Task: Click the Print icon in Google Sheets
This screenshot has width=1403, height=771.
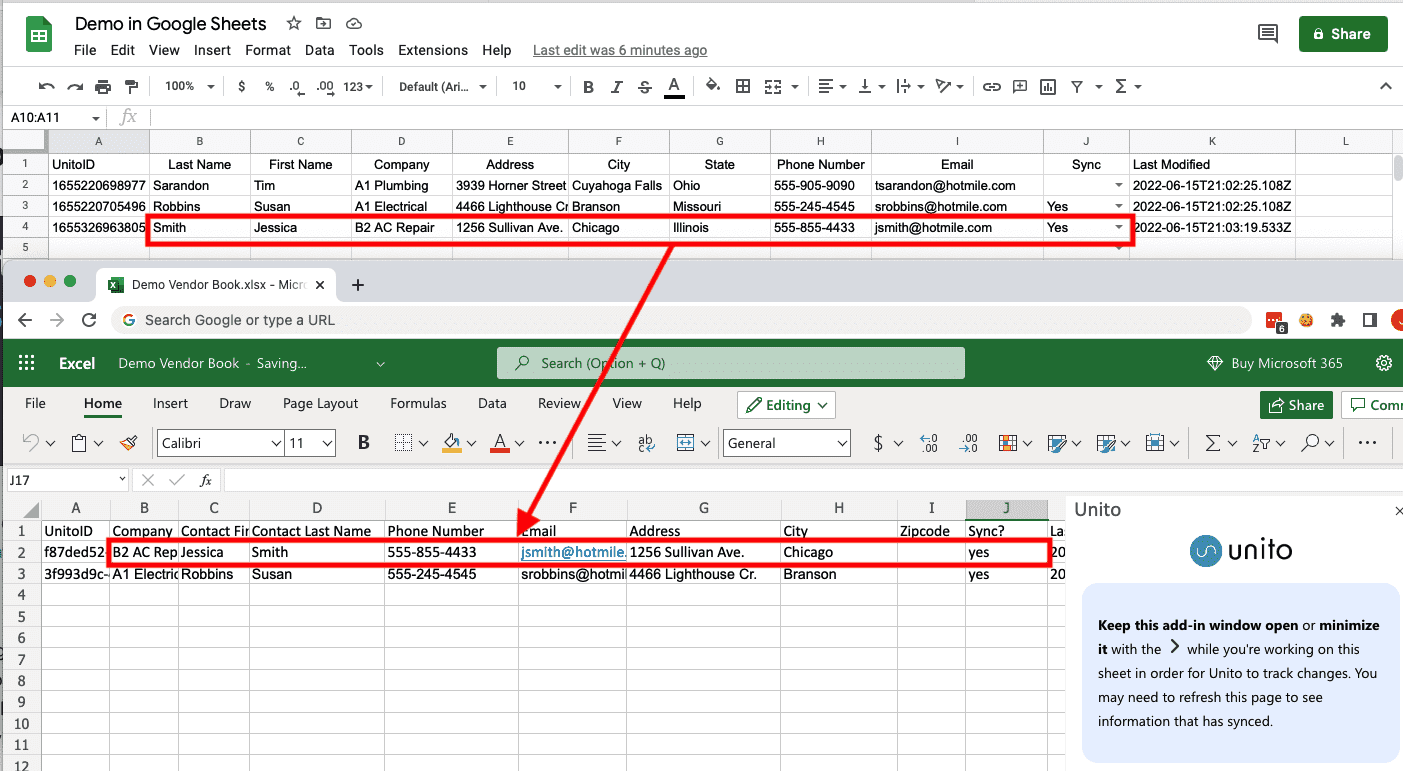Action: point(102,86)
